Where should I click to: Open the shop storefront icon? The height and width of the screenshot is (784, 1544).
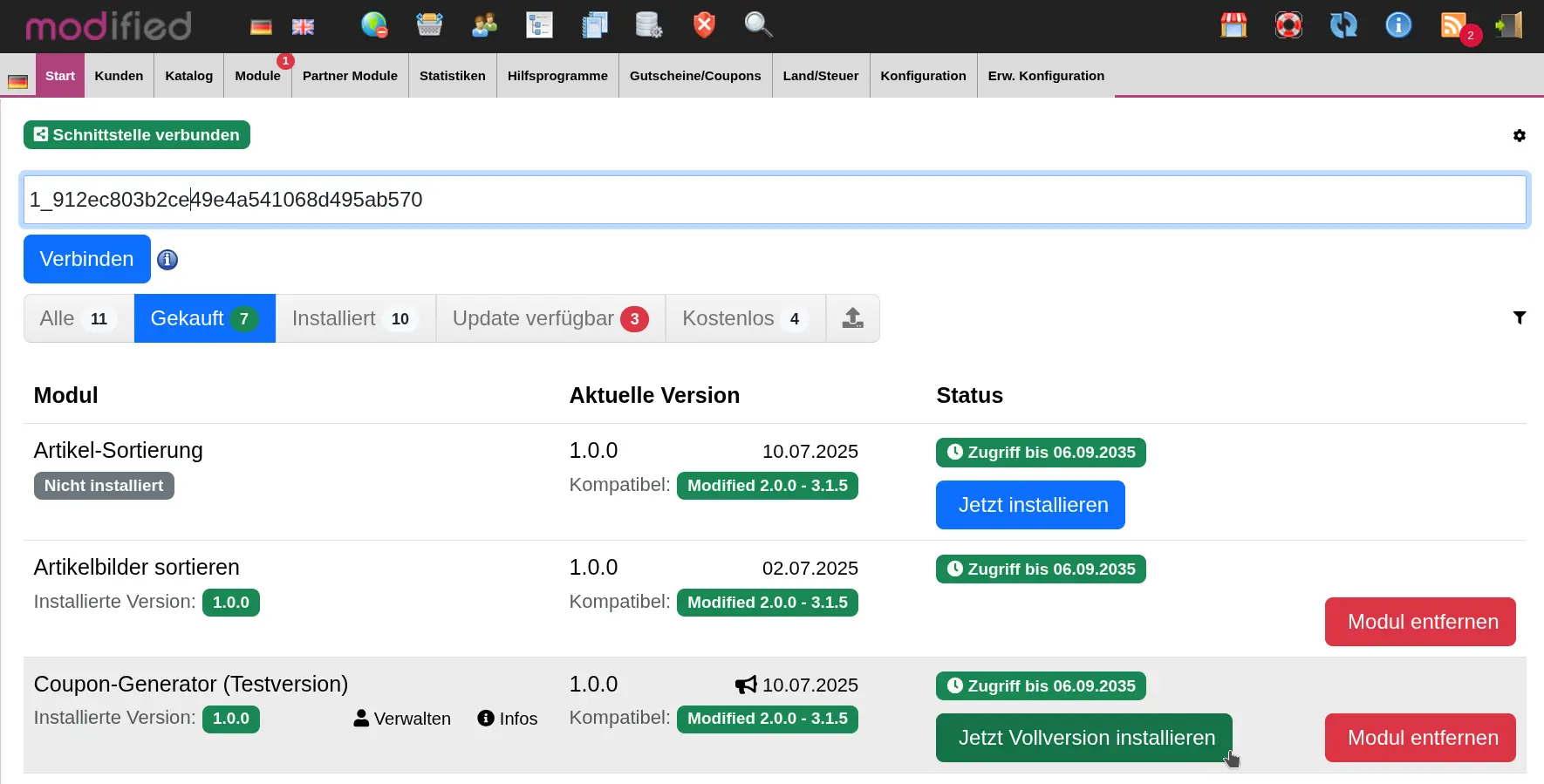tap(1233, 25)
